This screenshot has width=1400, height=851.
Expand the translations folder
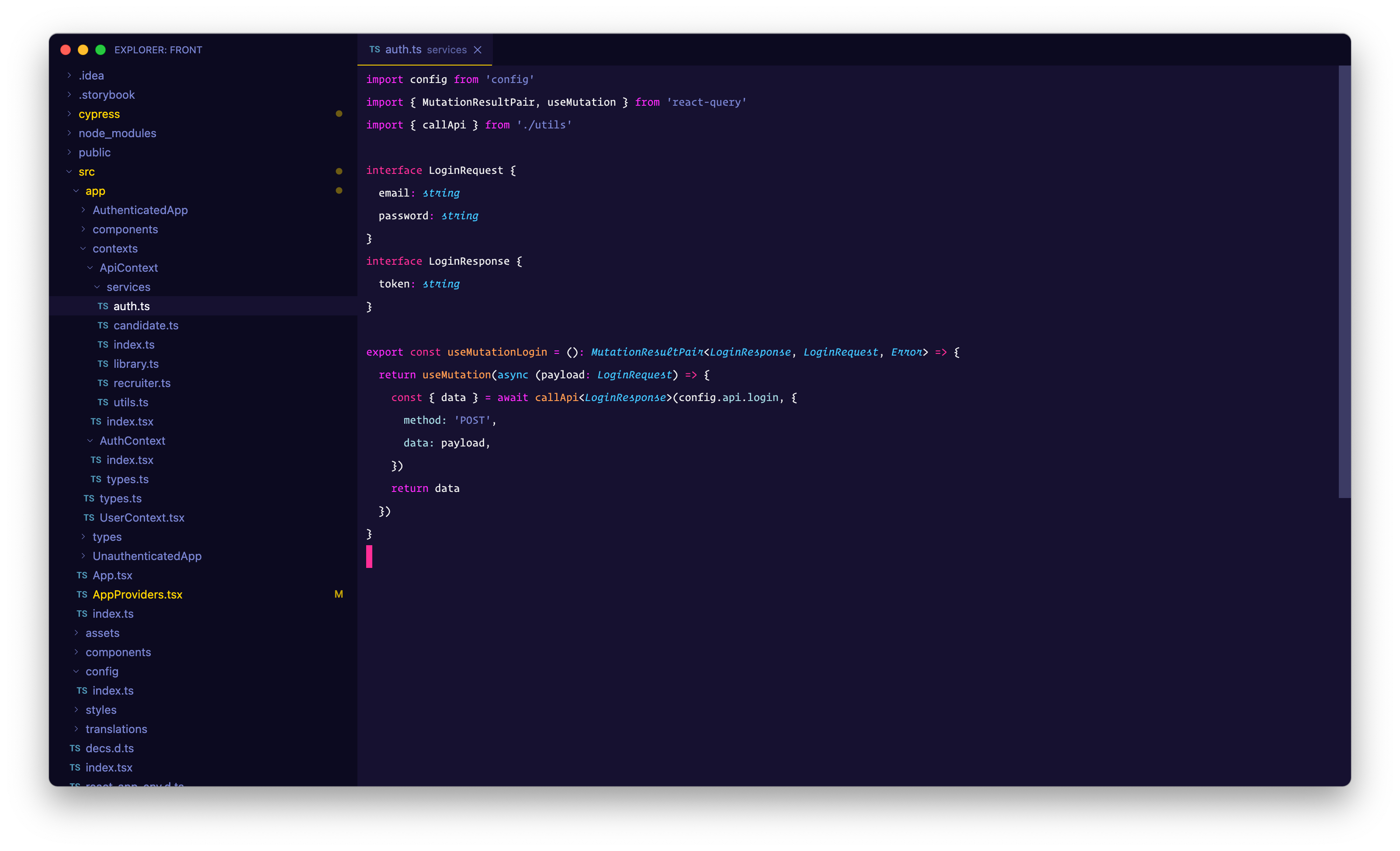[116, 729]
